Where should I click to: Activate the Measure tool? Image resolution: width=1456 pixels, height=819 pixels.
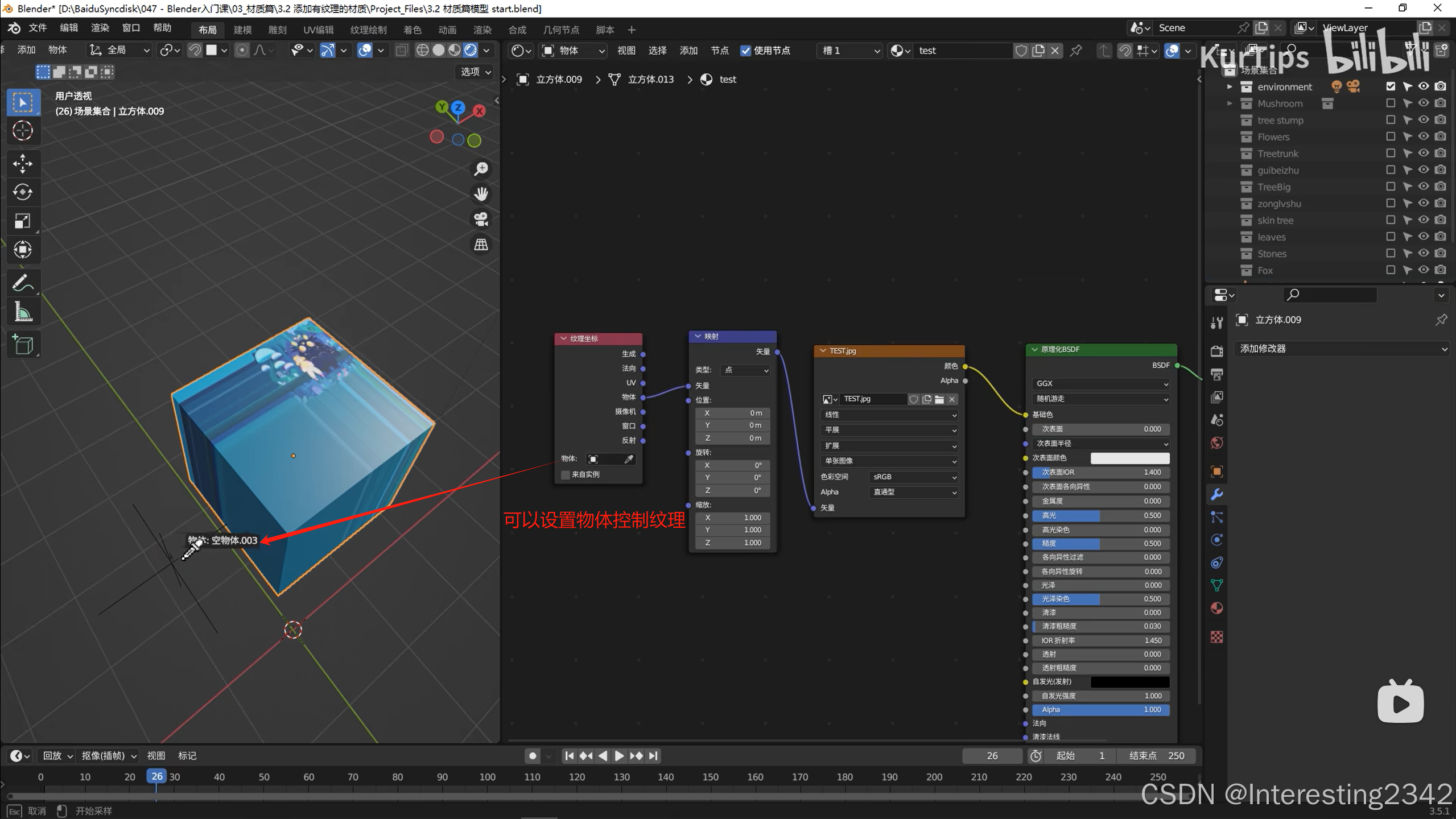tap(23, 312)
